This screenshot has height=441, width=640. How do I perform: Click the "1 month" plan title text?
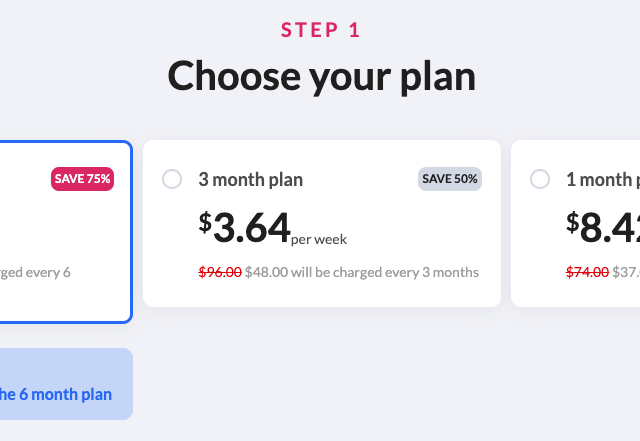(x=602, y=180)
